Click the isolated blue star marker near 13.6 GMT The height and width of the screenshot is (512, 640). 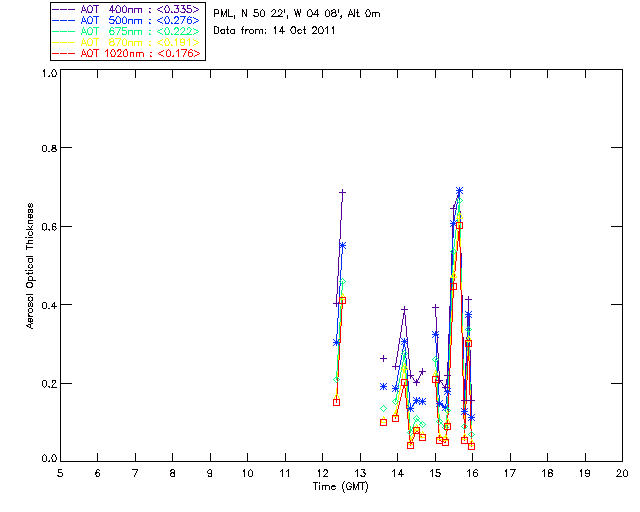(x=383, y=386)
